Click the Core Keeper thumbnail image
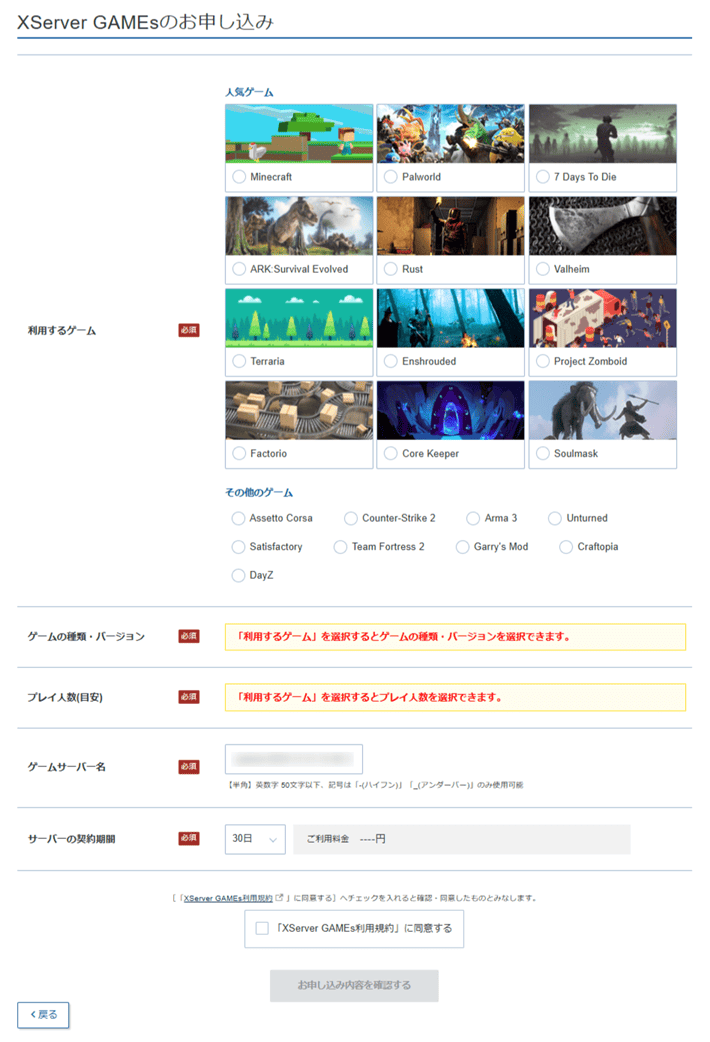Viewport: 710px width, 1042px height. pos(451,410)
